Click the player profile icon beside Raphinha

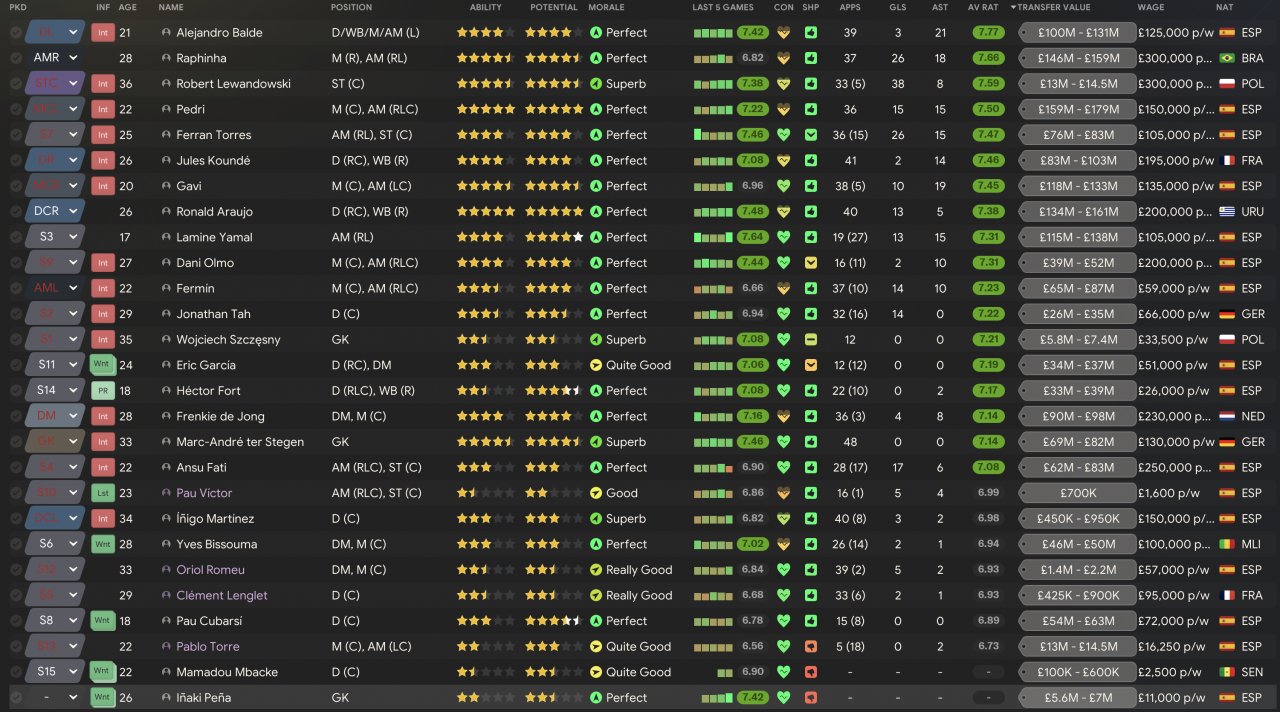(166, 58)
